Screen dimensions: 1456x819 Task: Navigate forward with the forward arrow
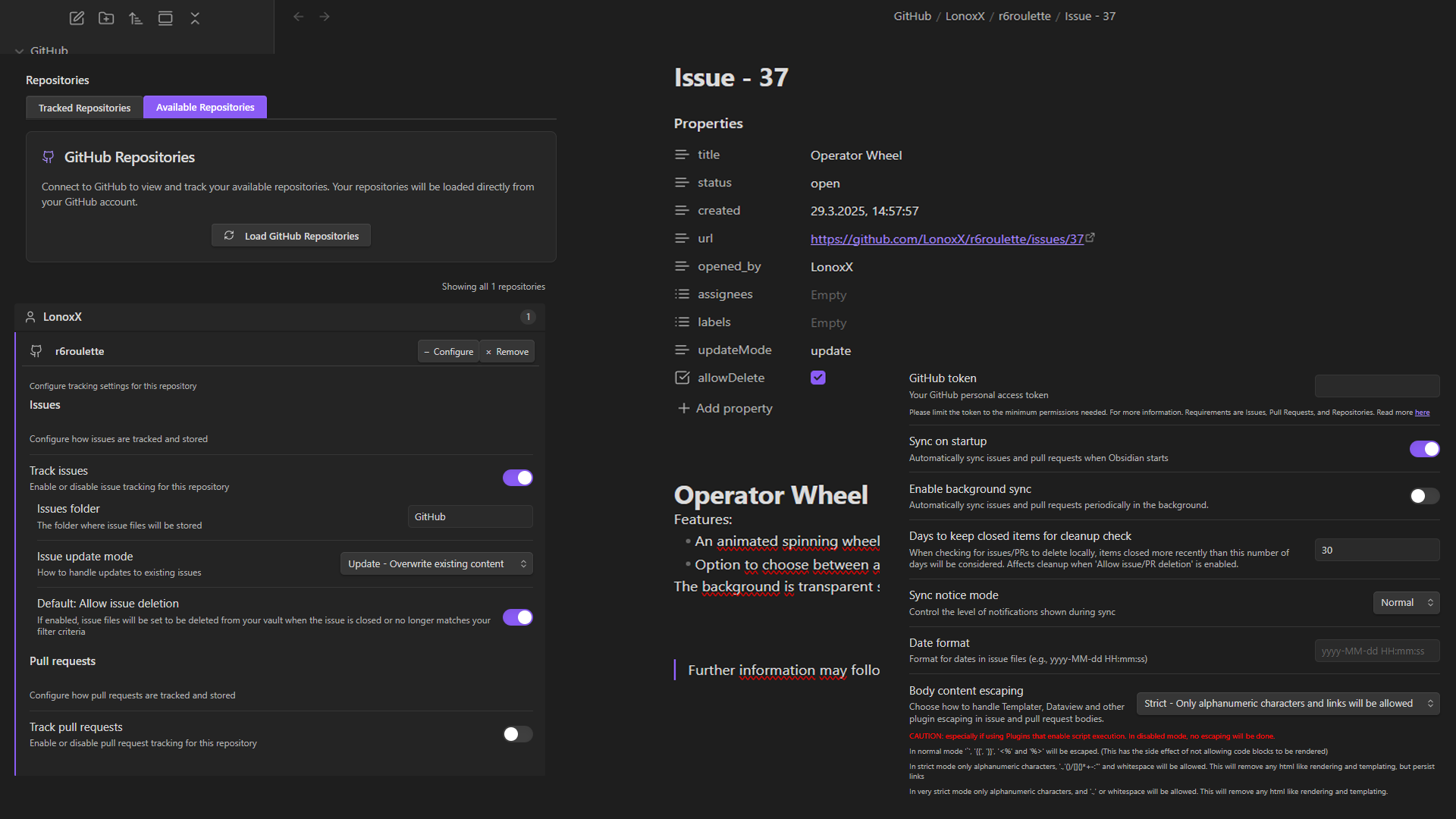(325, 16)
